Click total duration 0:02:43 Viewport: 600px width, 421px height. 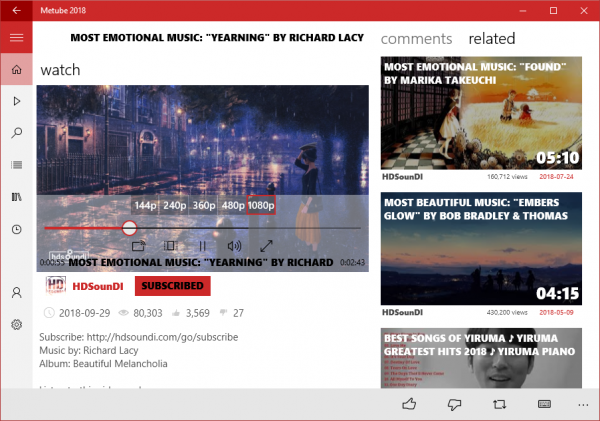tap(352, 263)
